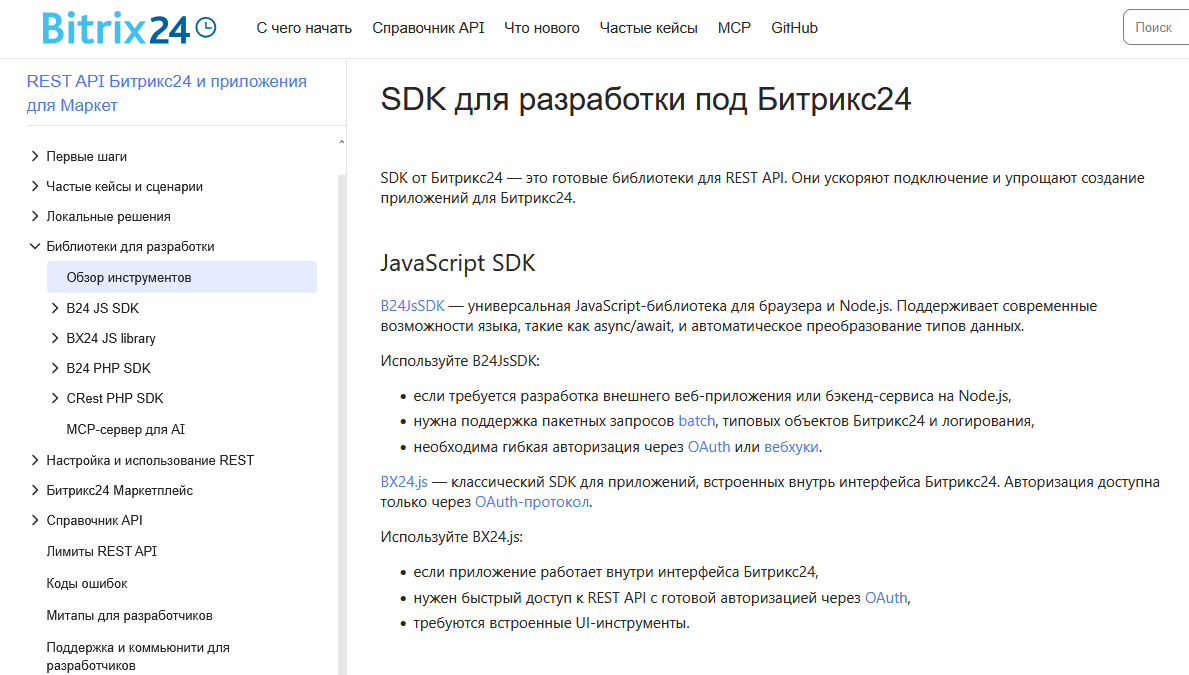Open 'MCP-сервер для AI' sidebar item

pos(125,429)
